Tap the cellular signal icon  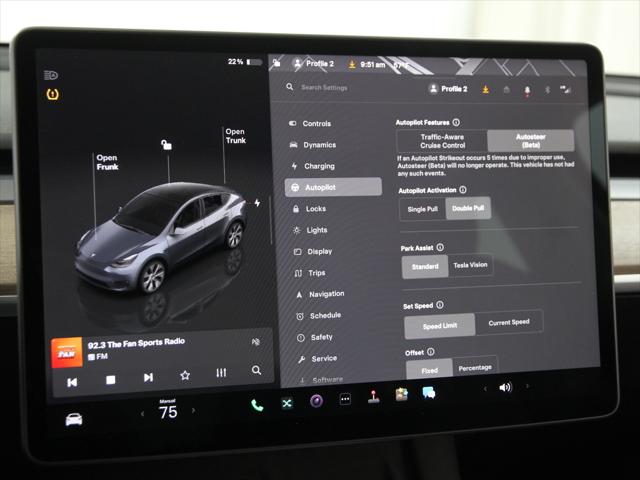pos(565,89)
